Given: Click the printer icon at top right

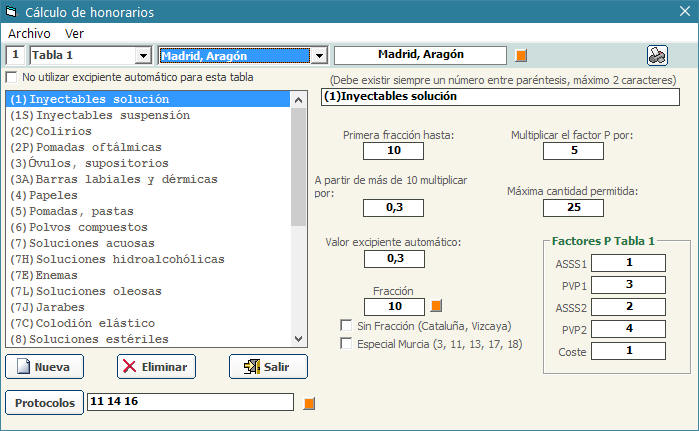Looking at the screenshot, I should 657,55.
